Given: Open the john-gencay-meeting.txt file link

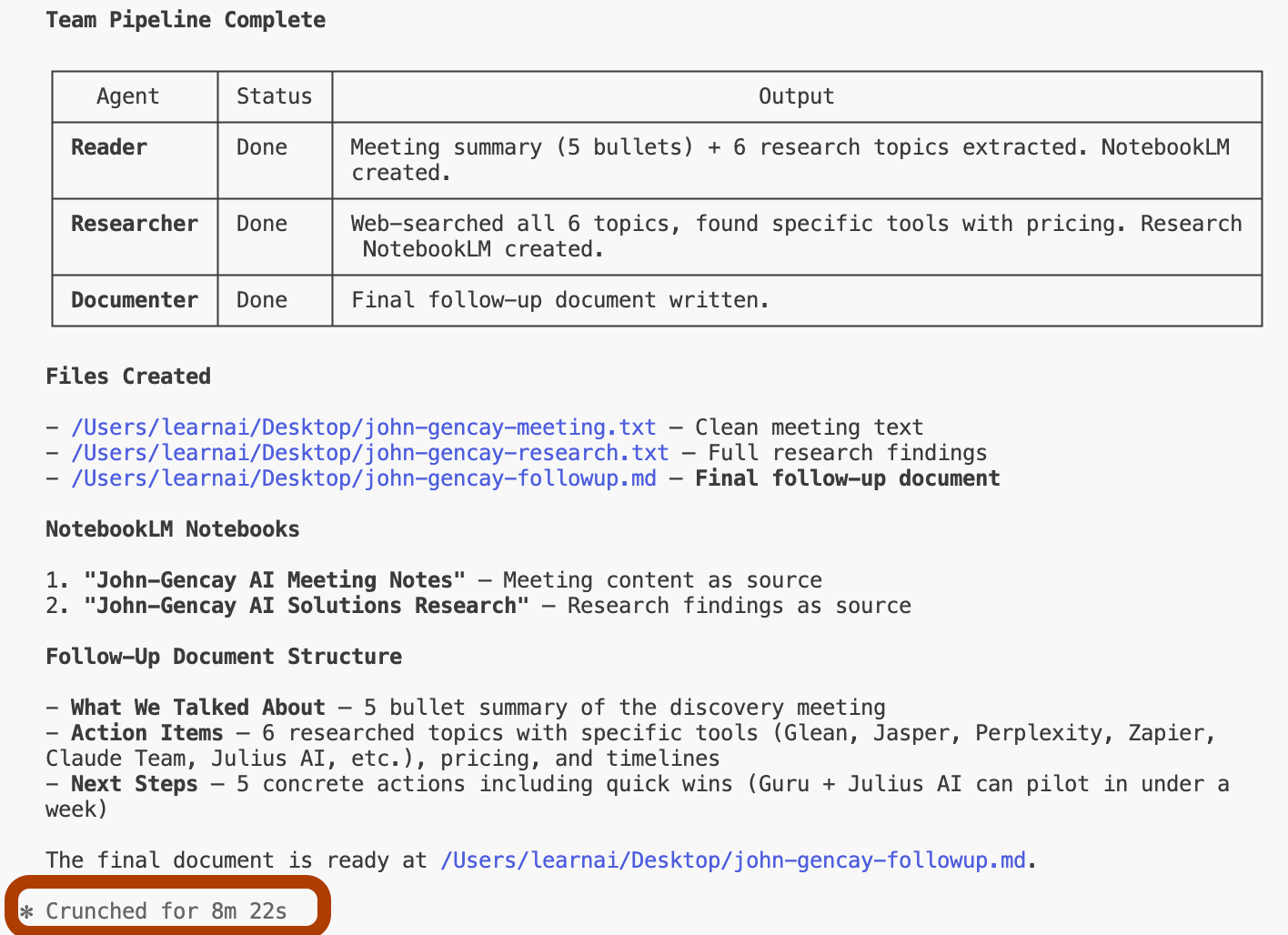Looking at the screenshot, I should point(363,427).
